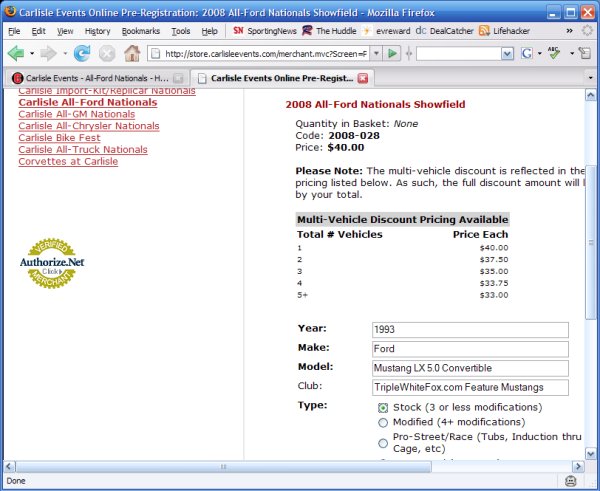The height and width of the screenshot is (491, 600).
Task: Click the activity throbber icon
Action: click(x=587, y=31)
